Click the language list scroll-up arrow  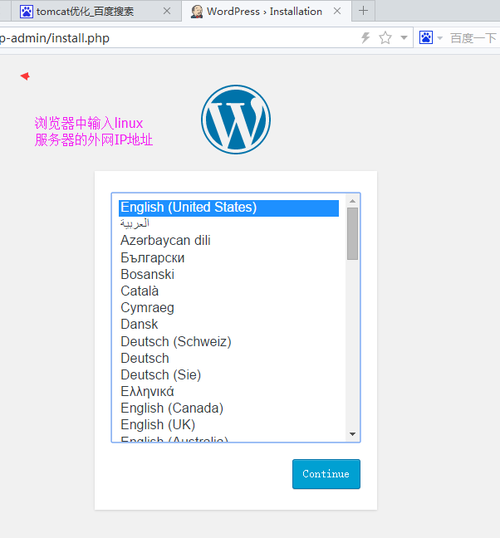point(352,201)
